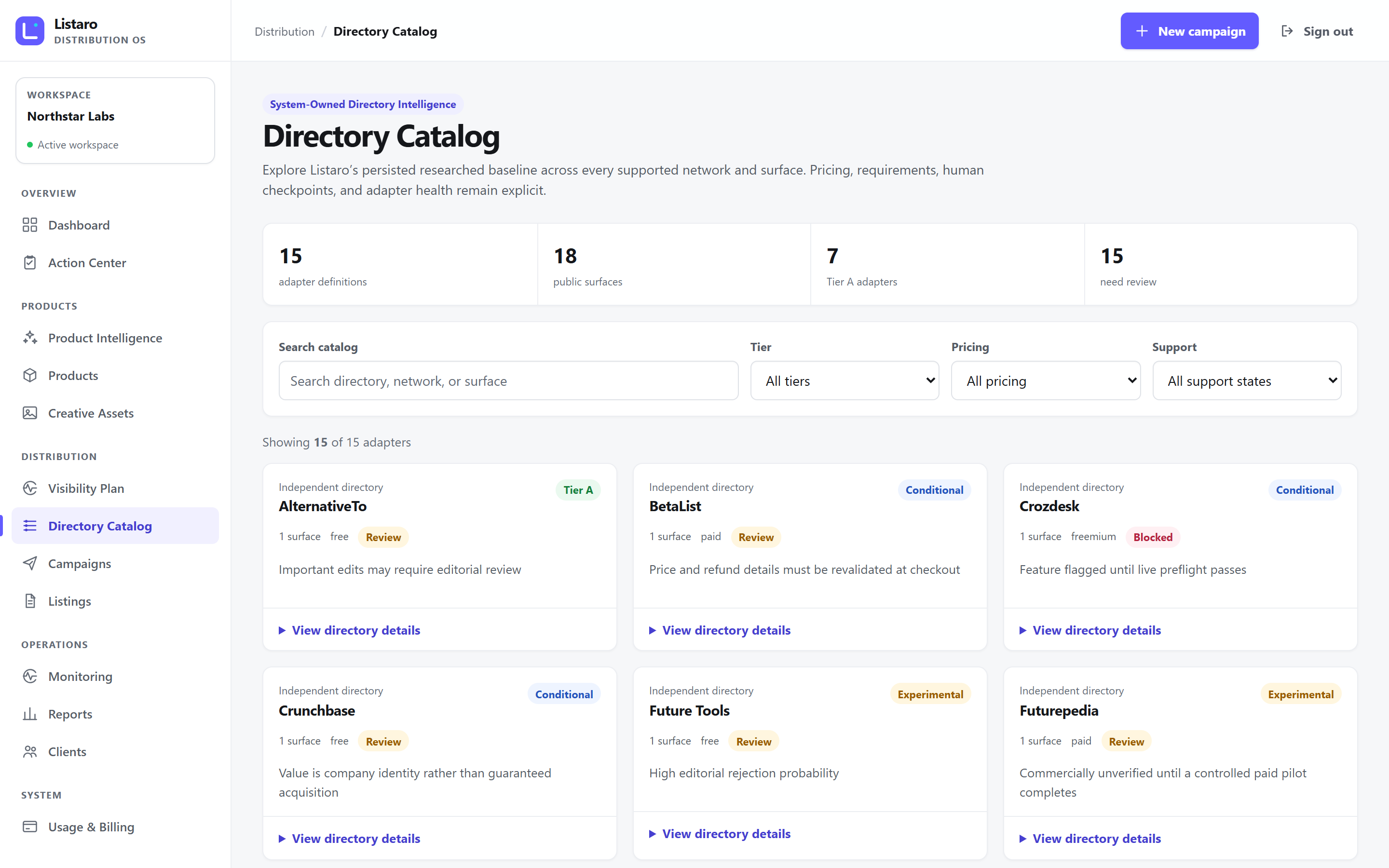Click the Directory Catalog list icon
Image resolution: width=1389 pixels, height=868 pixels.
(30, 526)
